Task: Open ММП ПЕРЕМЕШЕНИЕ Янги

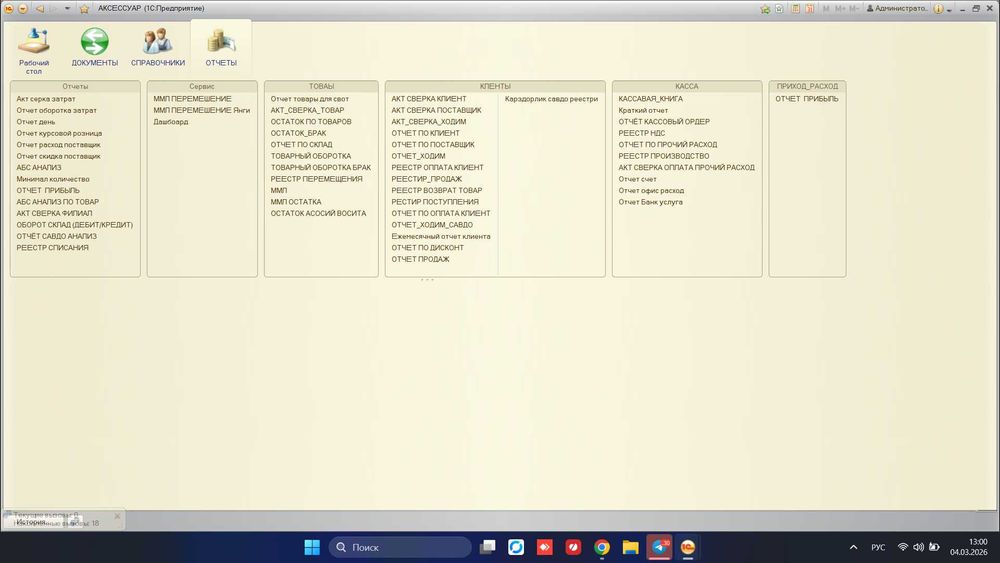Action: 202,110
